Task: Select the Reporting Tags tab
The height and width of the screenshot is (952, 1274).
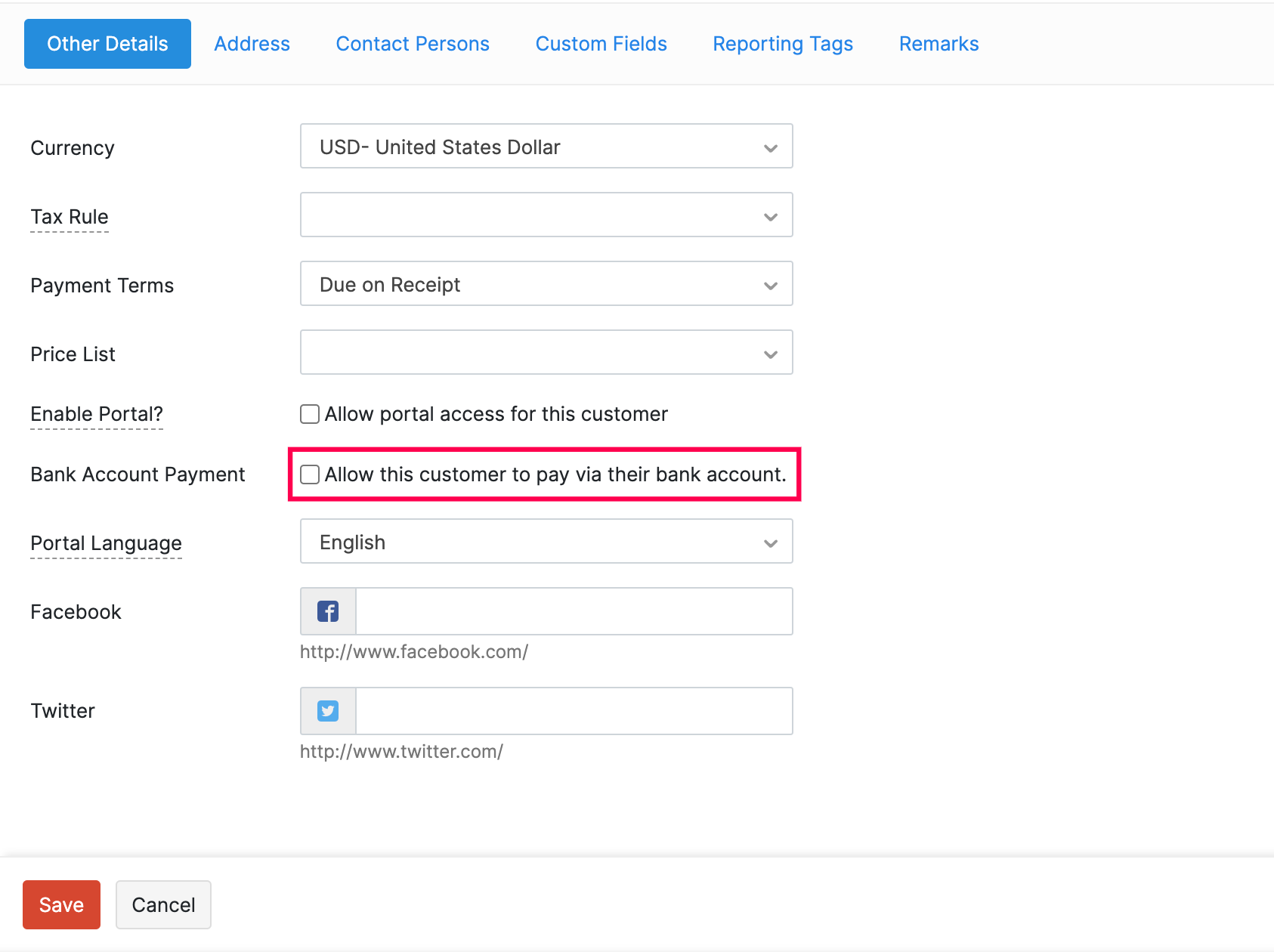Action: point(783,44)
